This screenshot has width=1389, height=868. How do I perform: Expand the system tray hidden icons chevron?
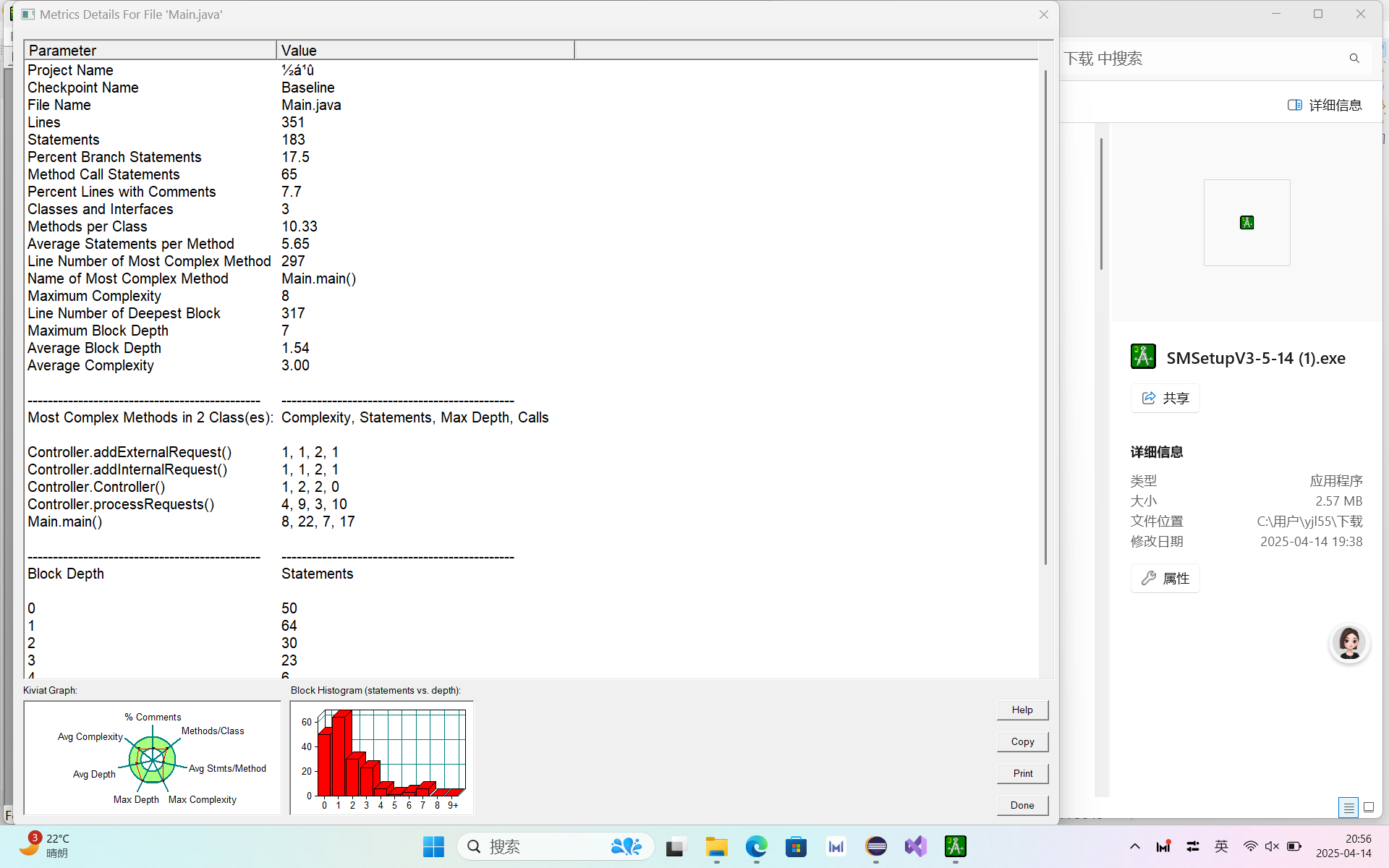pyautogui.click(x=1134, y=846)
